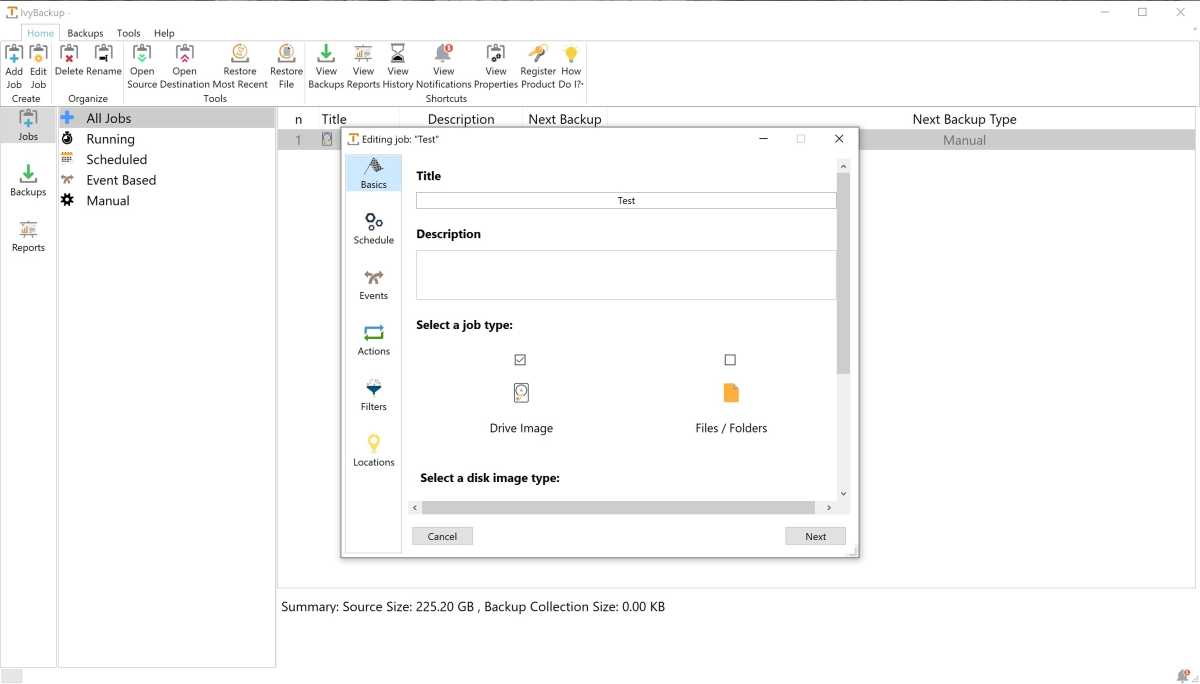Click the Title input field
This screenshot has height=684, width=1200.
626,200
